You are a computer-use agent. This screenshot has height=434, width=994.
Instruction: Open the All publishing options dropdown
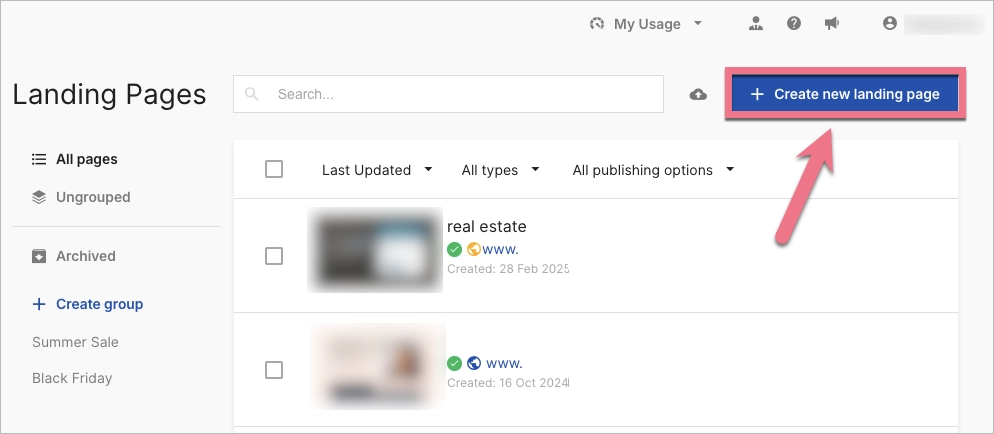654,170
